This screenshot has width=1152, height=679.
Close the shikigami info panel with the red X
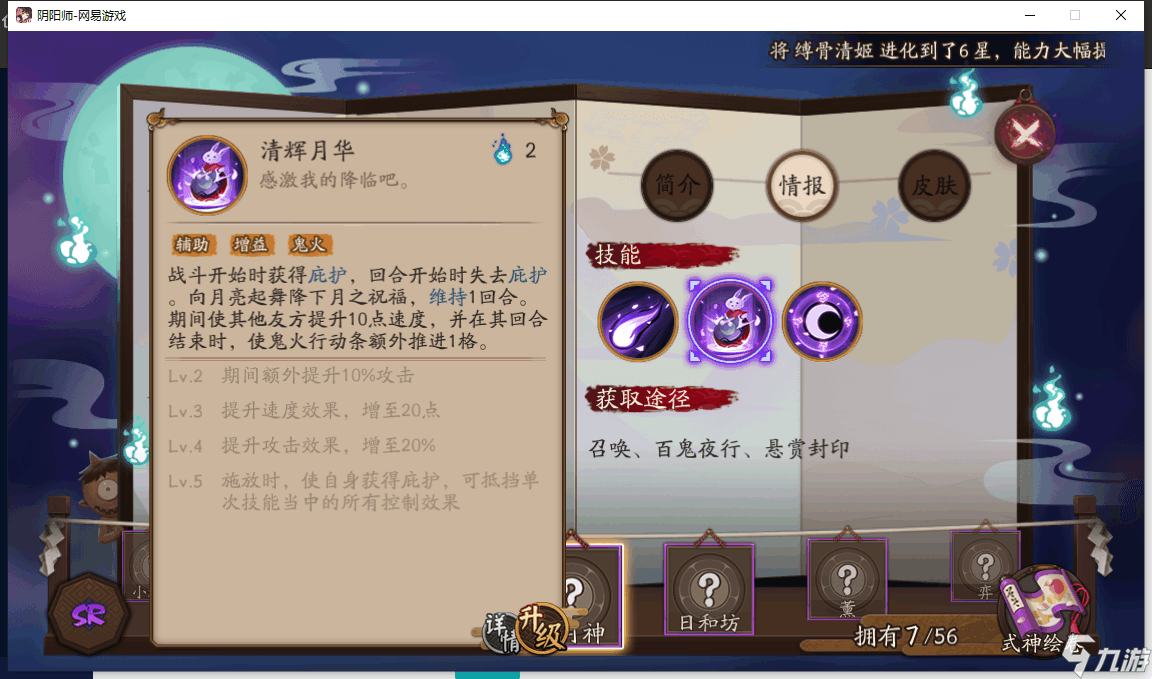coord(1025,134)
